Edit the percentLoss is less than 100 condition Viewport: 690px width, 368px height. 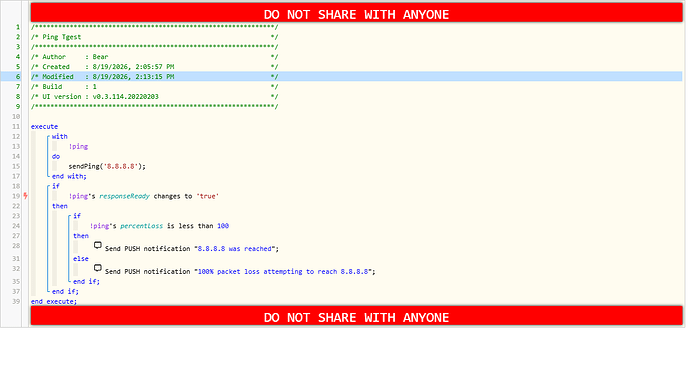159,226
